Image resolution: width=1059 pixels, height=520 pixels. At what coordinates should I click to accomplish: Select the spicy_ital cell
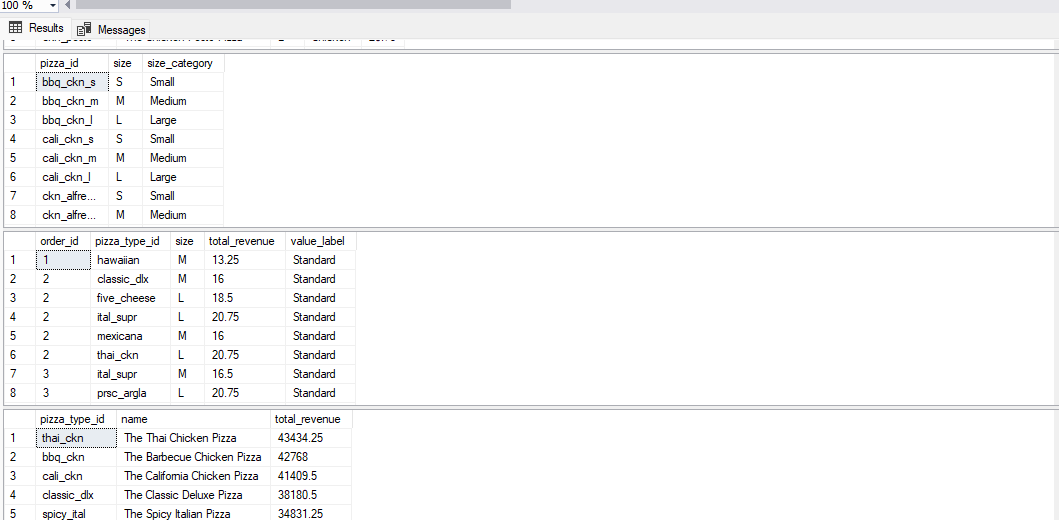click(76, 514)
